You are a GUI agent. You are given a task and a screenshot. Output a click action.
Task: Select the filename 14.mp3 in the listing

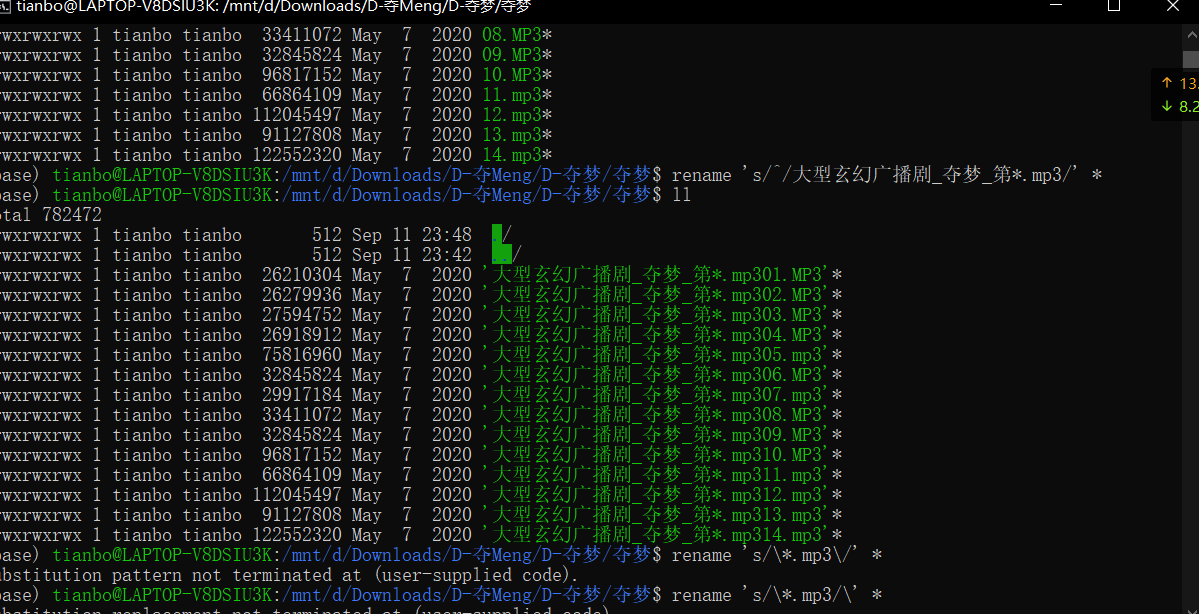[x=511, y=154]
